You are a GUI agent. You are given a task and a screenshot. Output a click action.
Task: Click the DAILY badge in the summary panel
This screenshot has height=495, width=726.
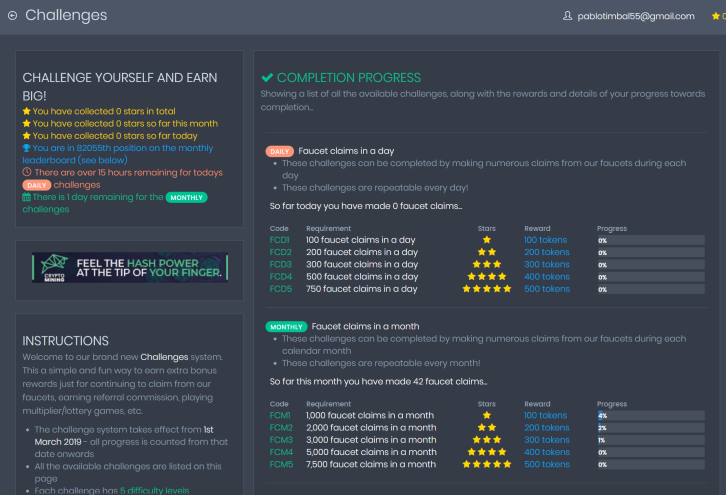tap(37, 185)
